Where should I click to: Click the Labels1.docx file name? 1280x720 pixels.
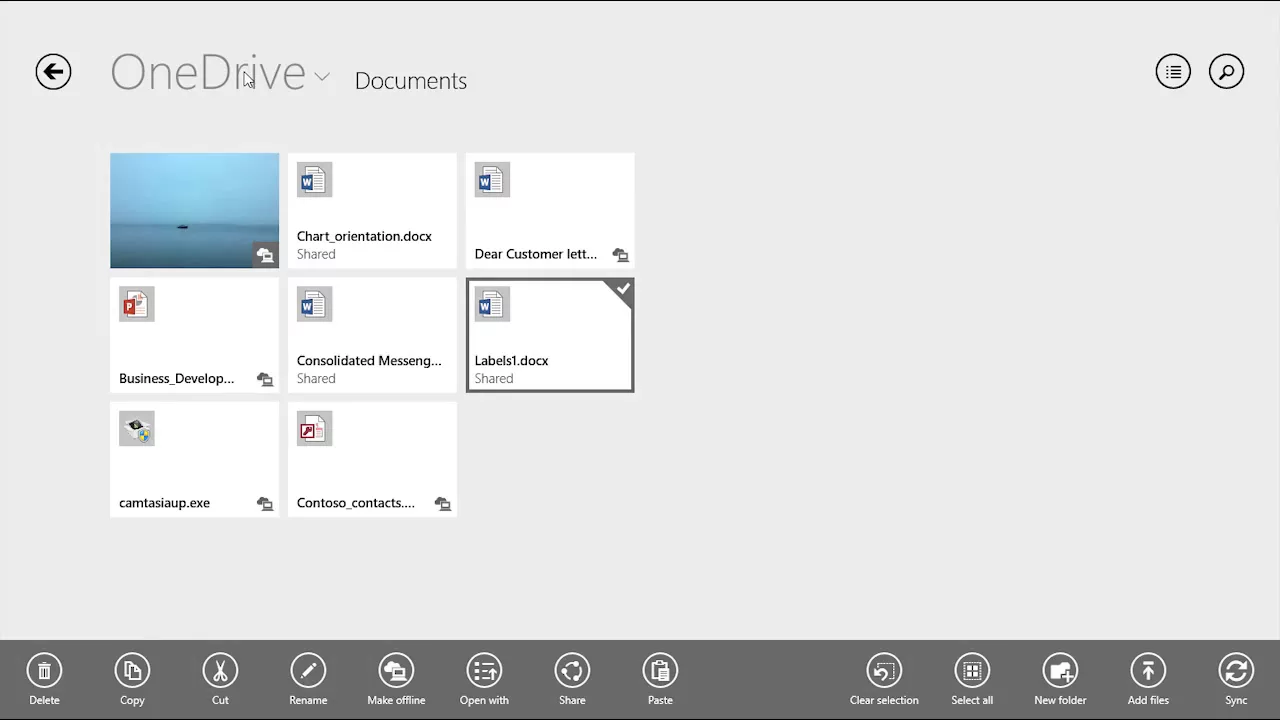pos(511,360)
